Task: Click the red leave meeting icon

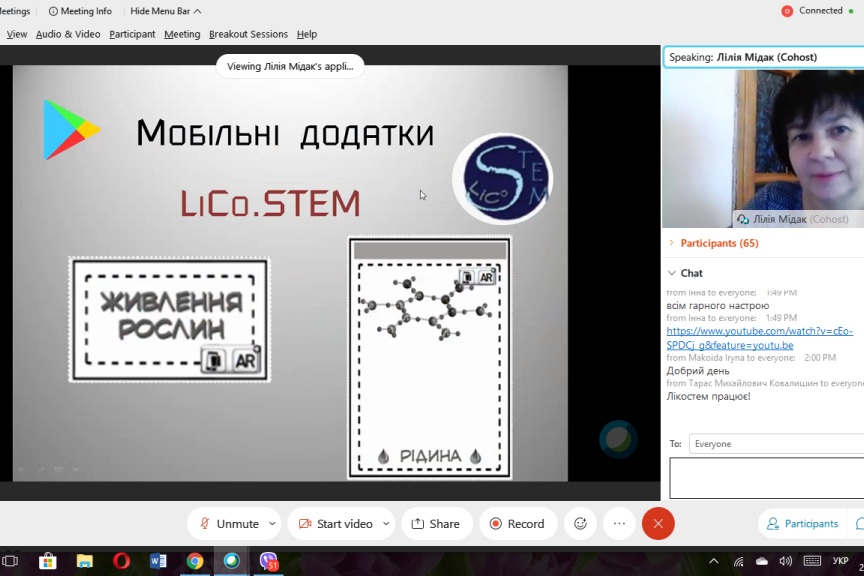Action: [658, 524]
